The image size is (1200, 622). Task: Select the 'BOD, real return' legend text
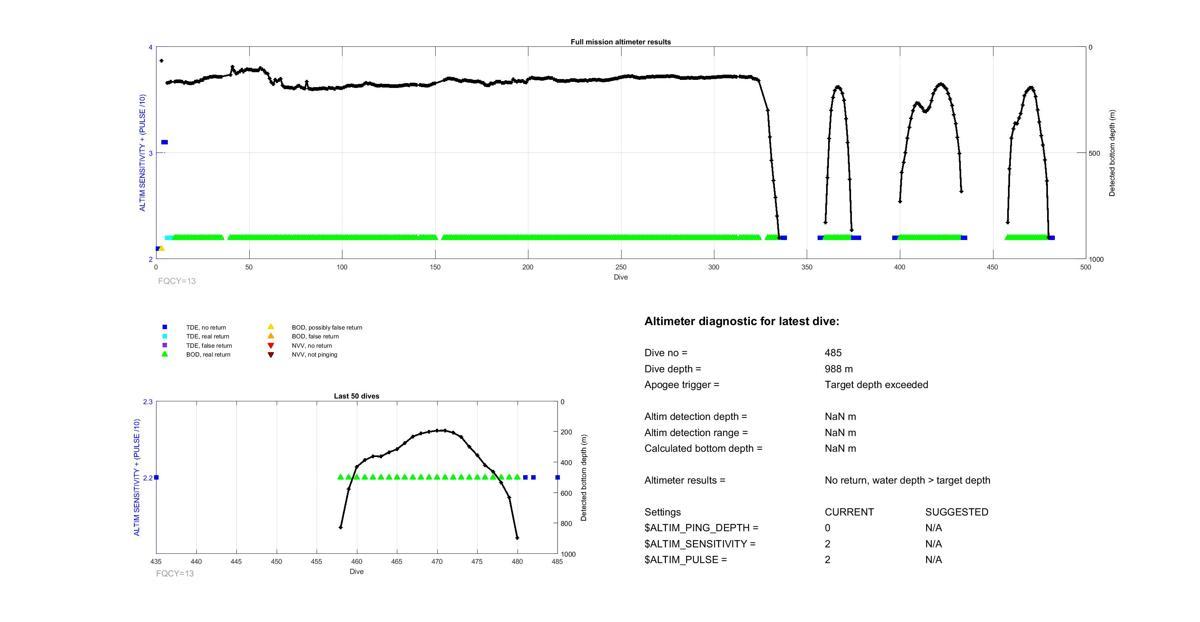coord(208,355)
